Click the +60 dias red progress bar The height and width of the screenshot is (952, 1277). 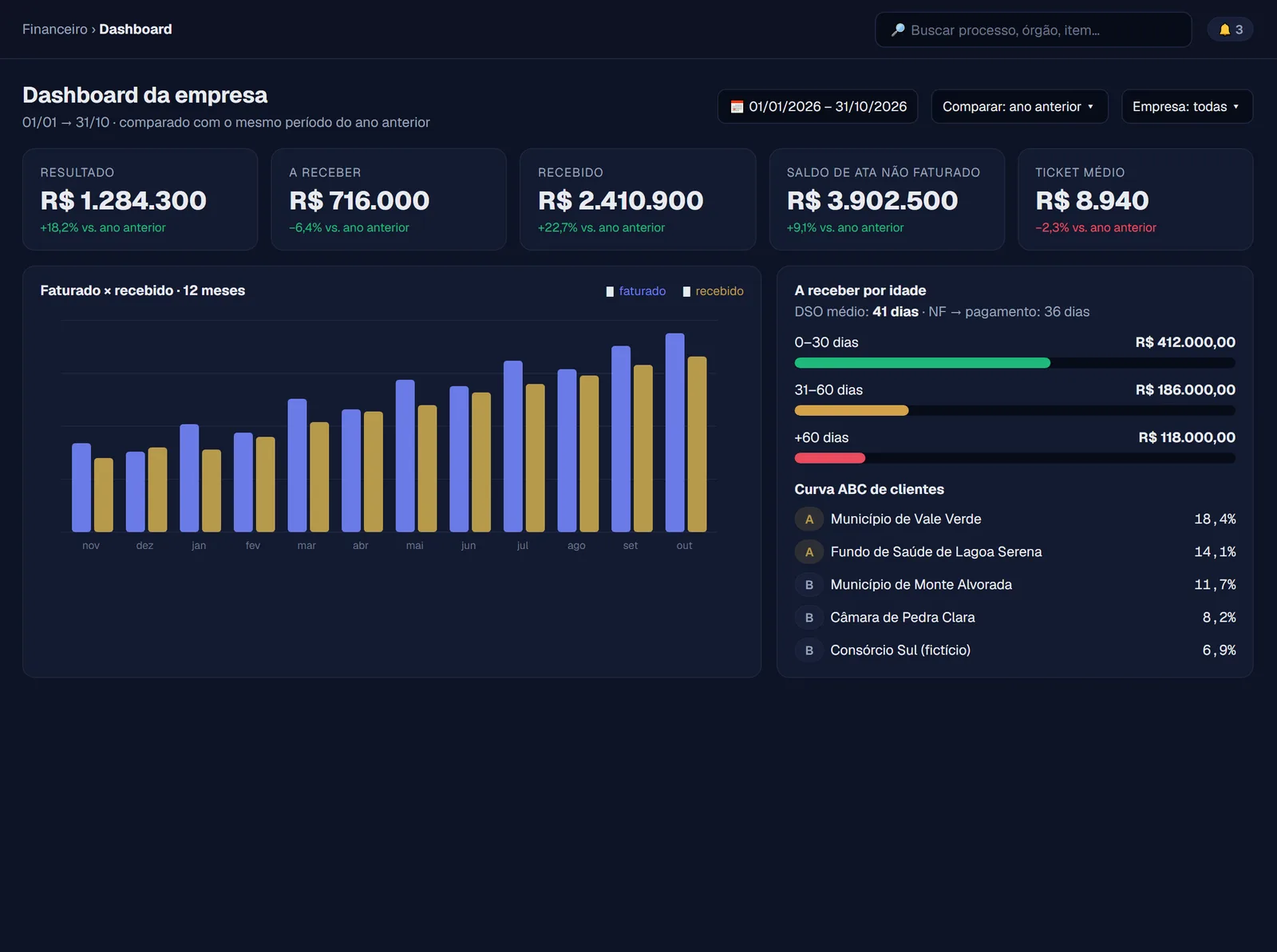829,458
